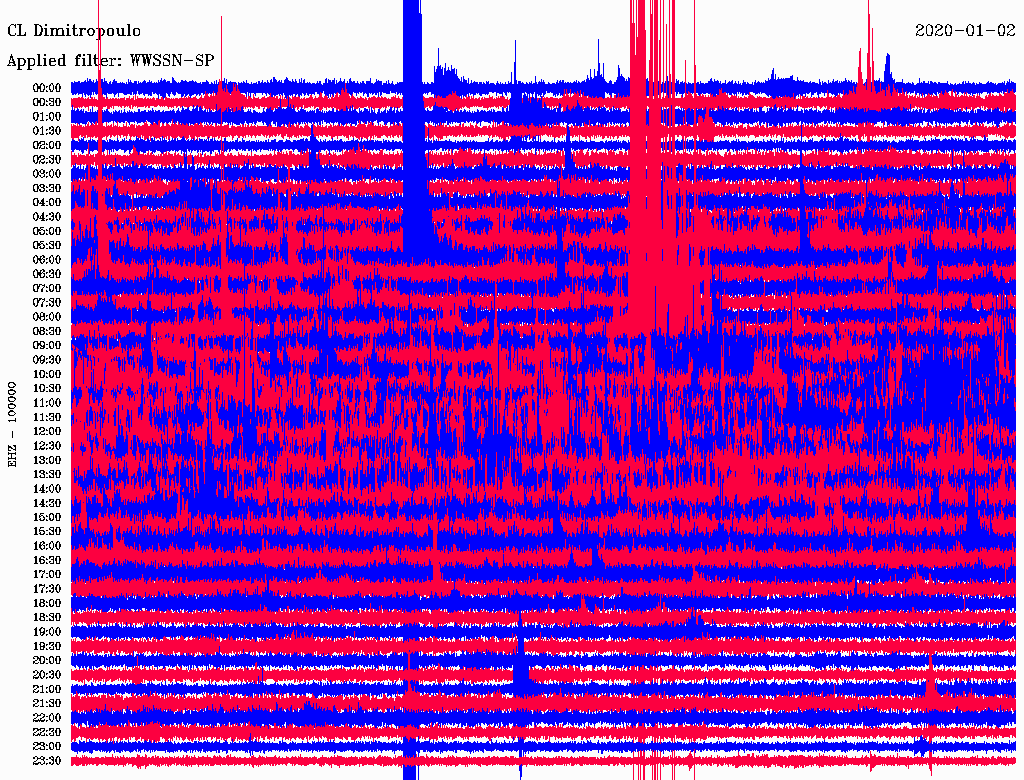Click the 23:30 time label
This screenshot has width=1024, height=780.
(47, 760)
